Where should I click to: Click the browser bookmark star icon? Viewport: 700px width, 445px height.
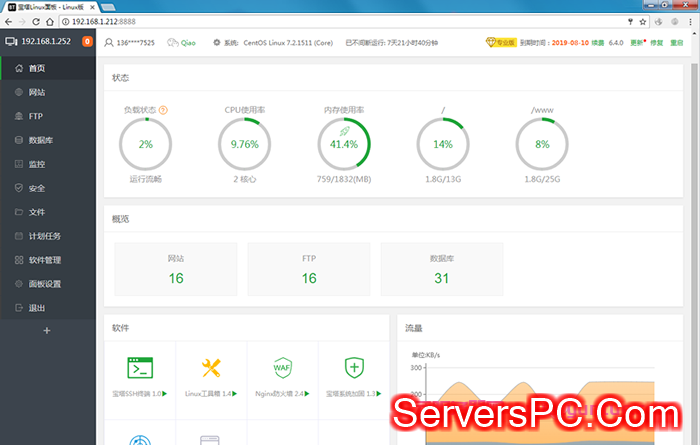[645, 20]
